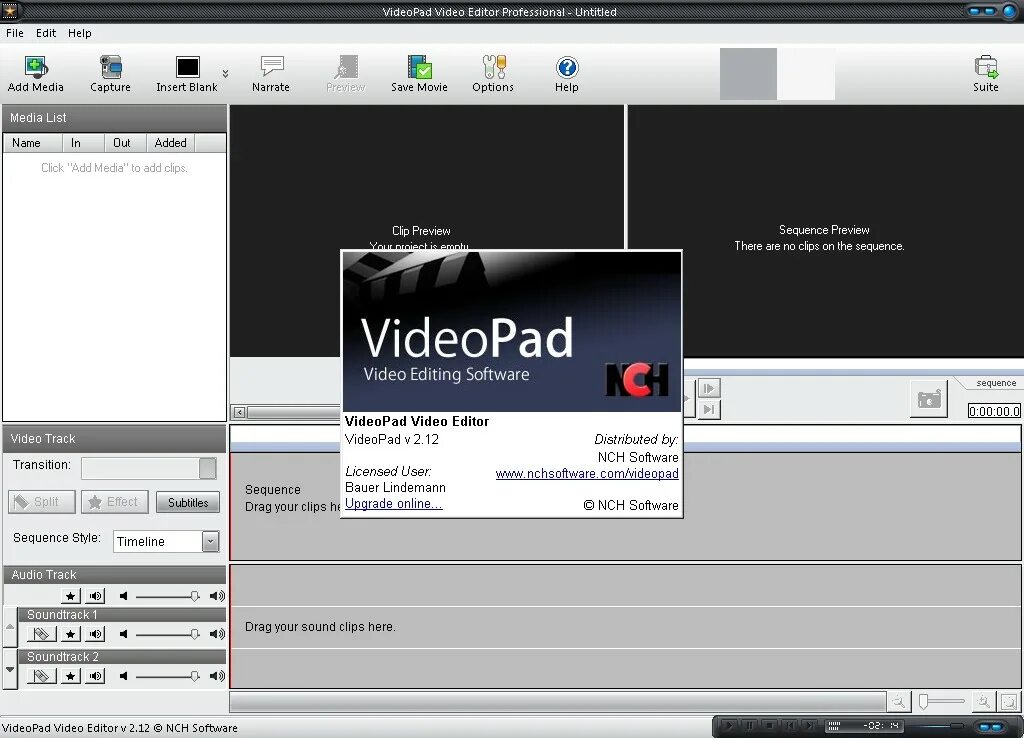Click the VideoPad splash banner image
The height and width of the screenshot is (738, 1024).
coord(512,331)
